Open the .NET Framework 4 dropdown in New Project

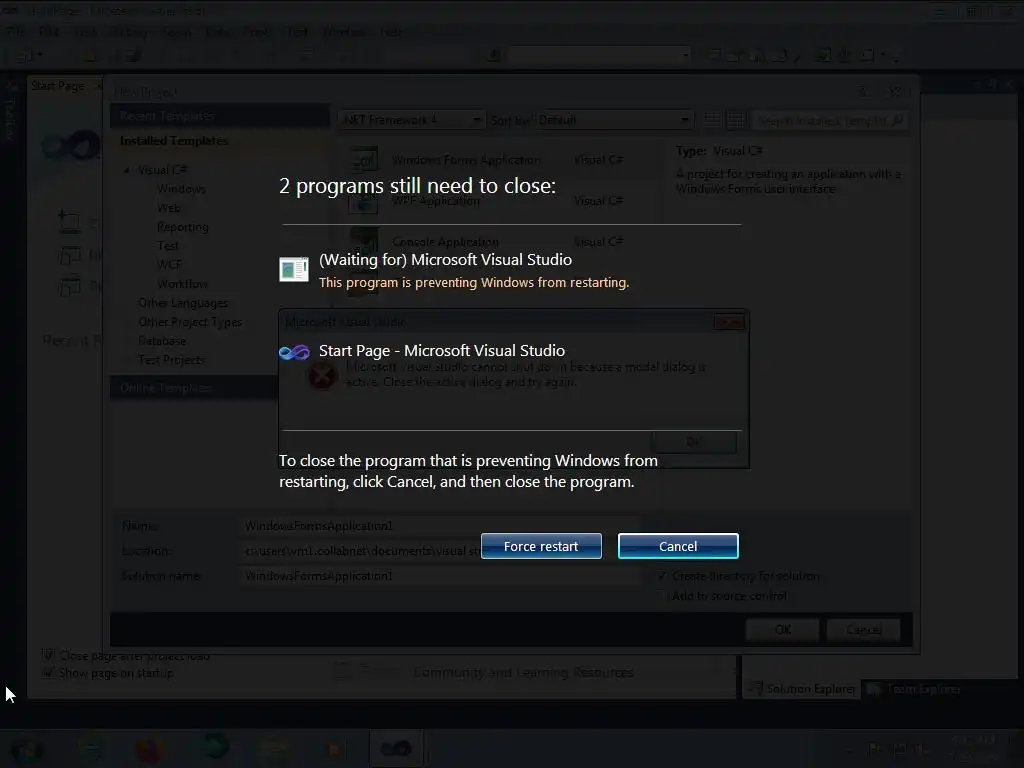[x=411, y=120]
